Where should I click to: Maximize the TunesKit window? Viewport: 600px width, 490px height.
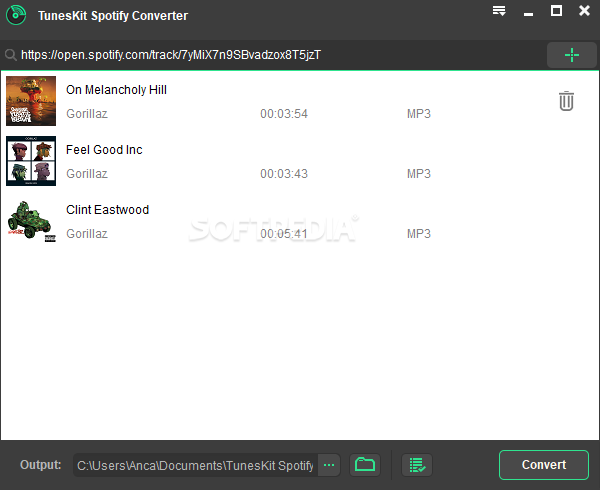click(556, 11)
